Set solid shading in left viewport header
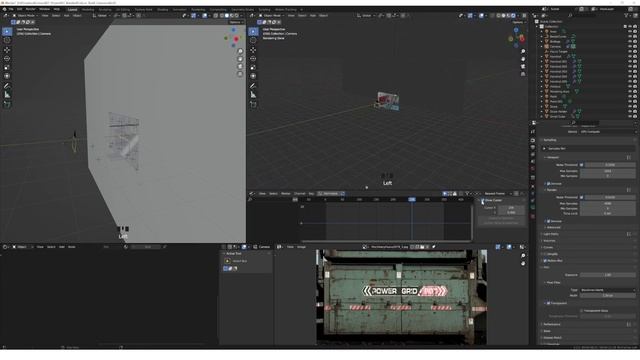This screenshot has width=640, height=360. click(227, 16)
